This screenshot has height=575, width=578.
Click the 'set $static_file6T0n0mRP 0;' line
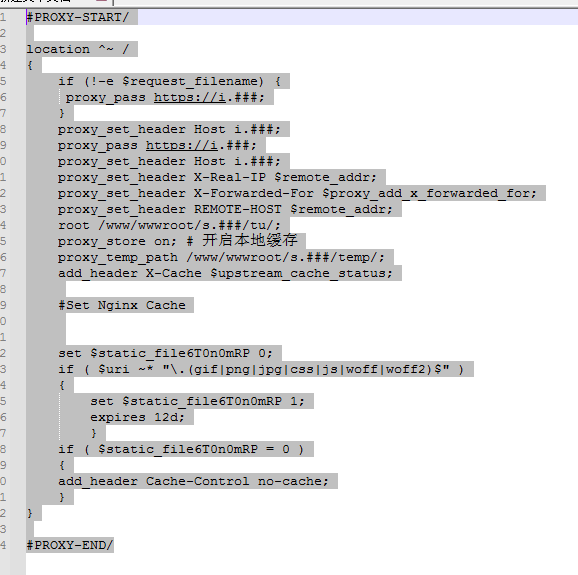coord(165,353)
